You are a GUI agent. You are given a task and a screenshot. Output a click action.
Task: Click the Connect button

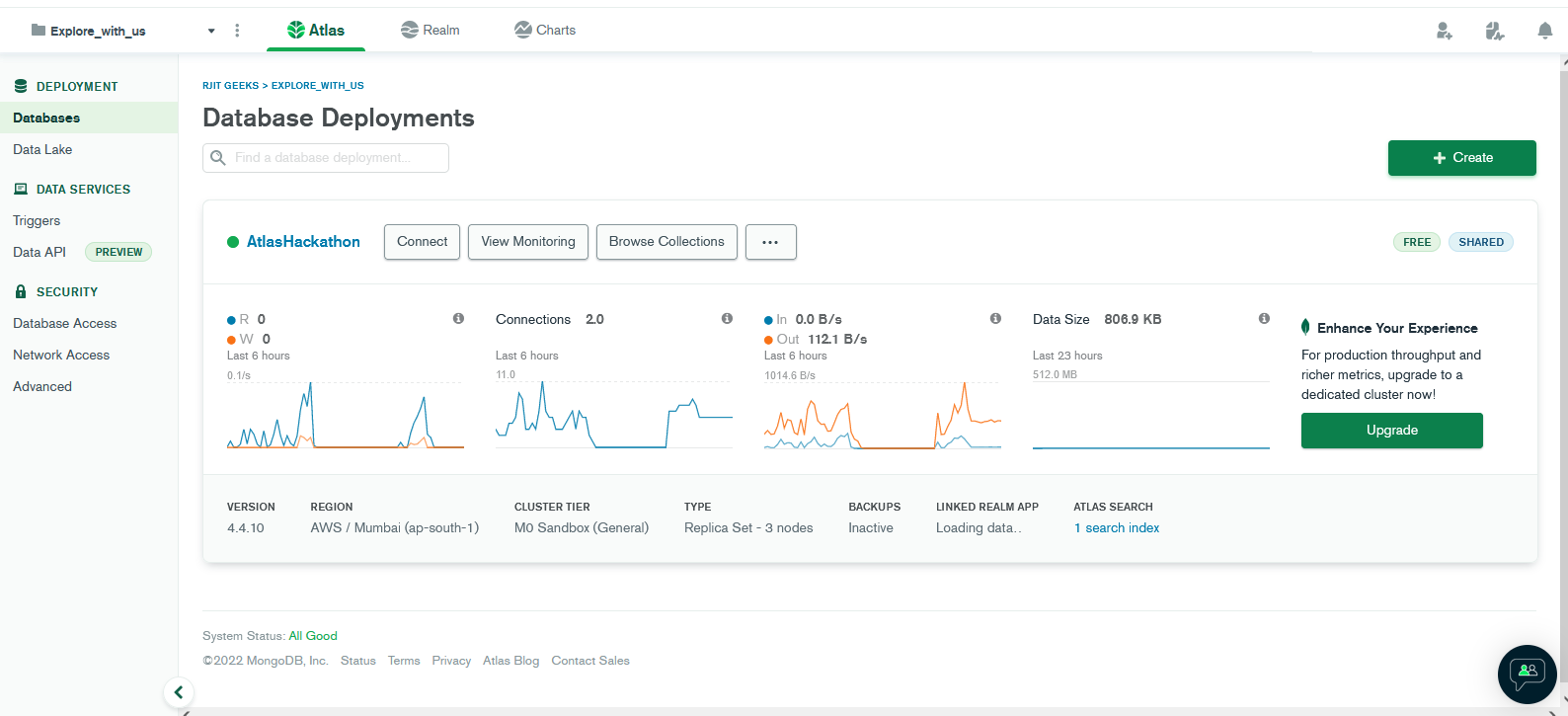click(422, 242)
